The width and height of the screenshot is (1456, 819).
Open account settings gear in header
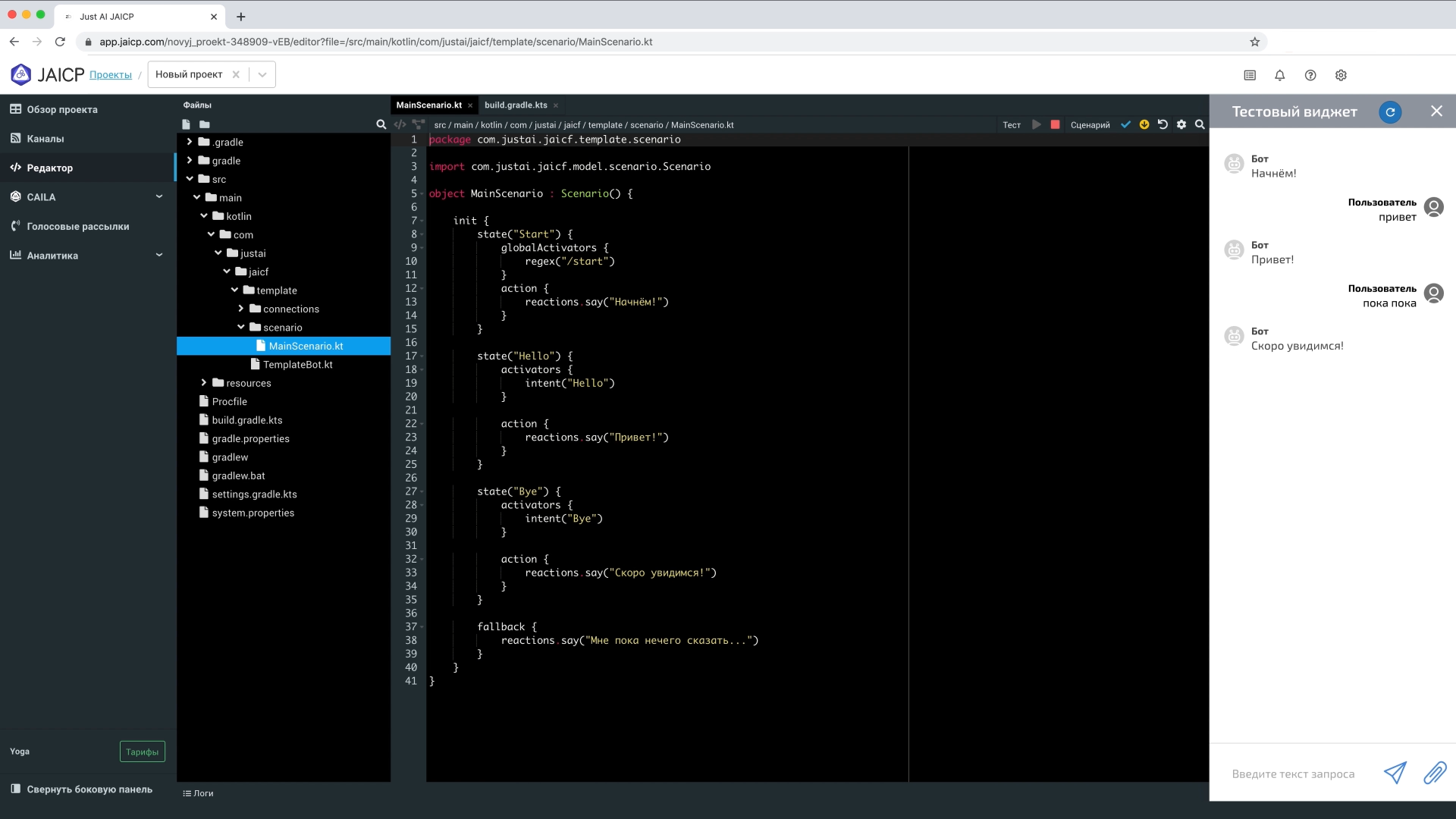(x=1341, y=75)
